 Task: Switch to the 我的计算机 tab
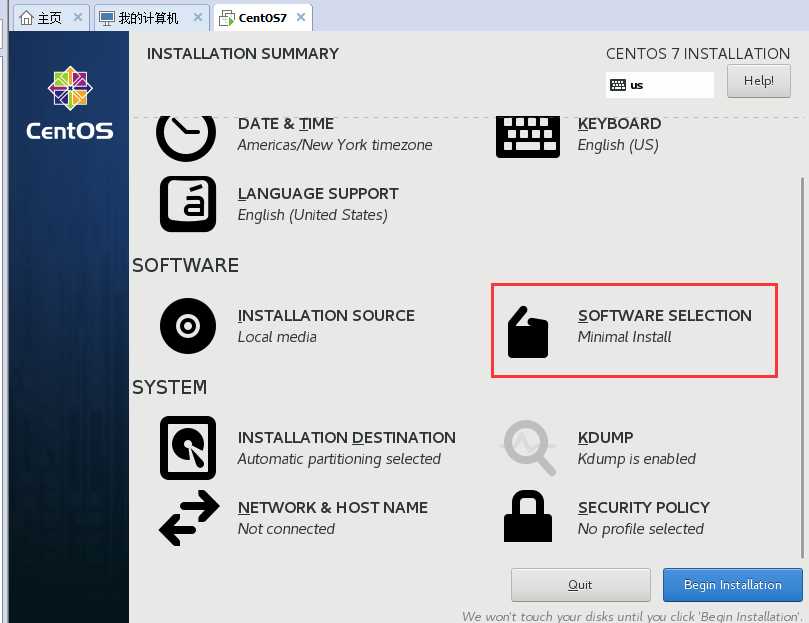[152, 18]
